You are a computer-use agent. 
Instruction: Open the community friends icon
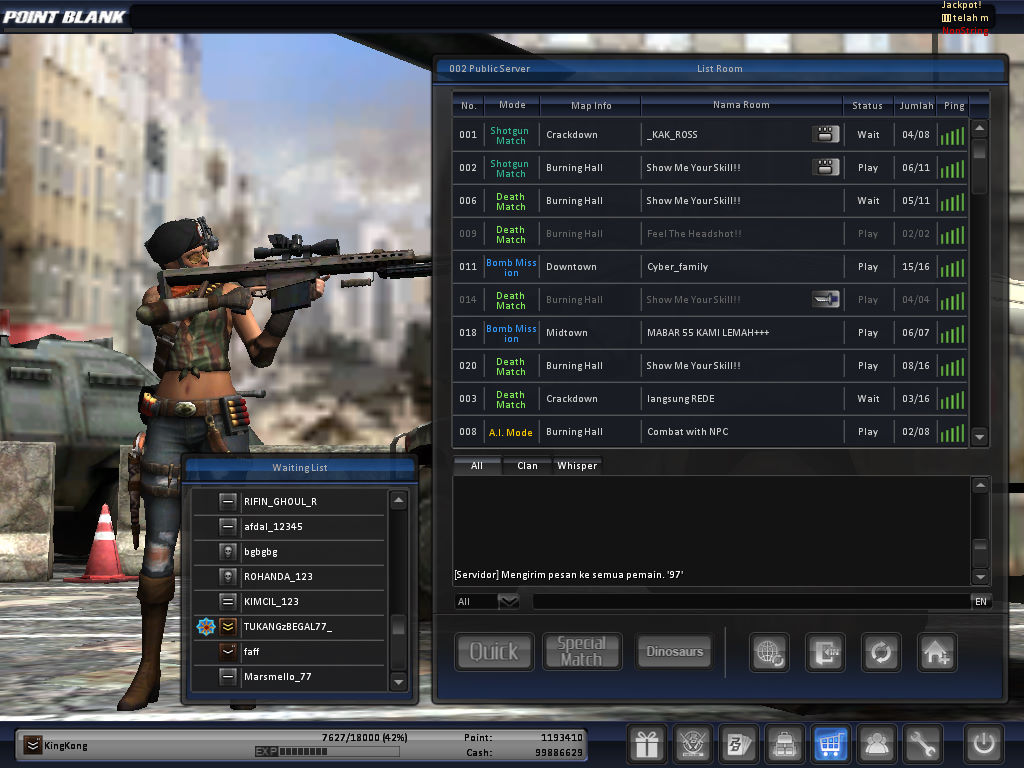pyautogui.click(x=876, y=743)
